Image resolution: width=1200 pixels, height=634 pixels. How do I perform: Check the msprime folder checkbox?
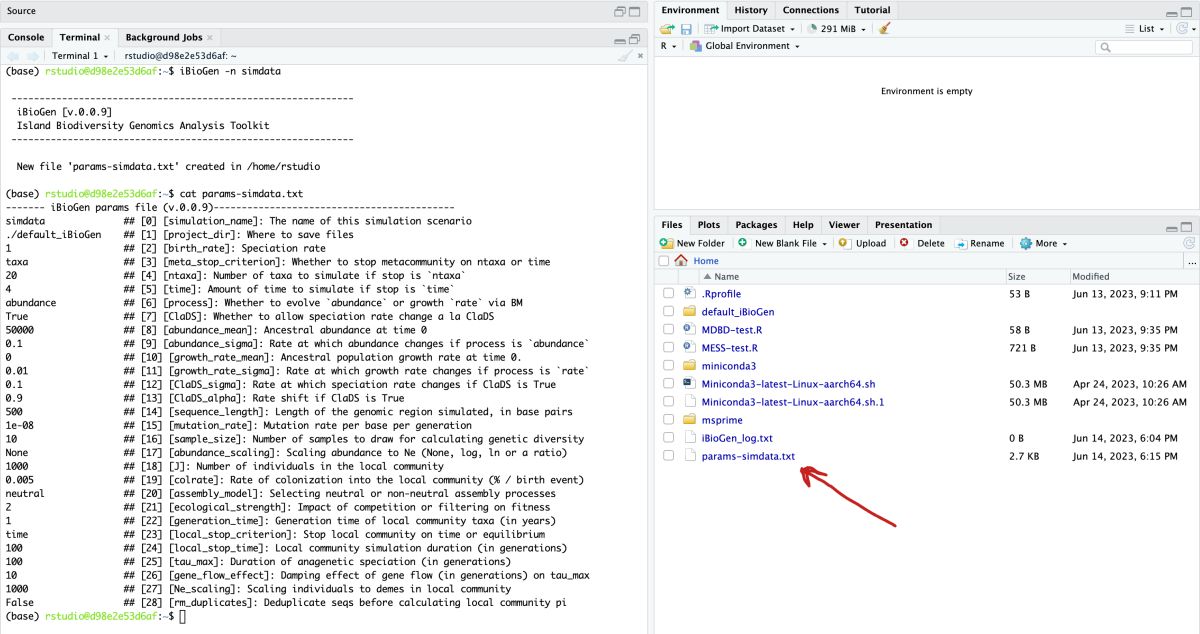point(668,420)
